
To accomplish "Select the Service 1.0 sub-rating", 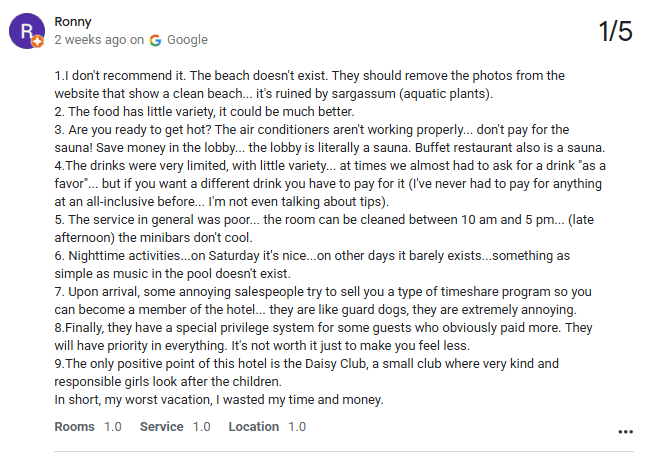I will 175,427.
